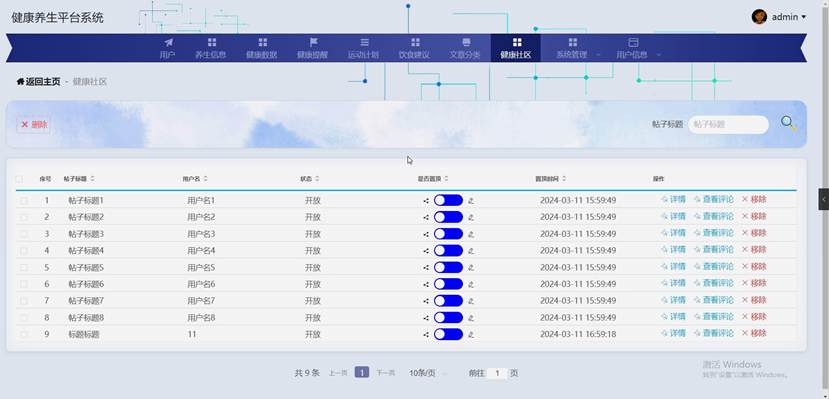The image size is (829, 399).
Task: Open the 健康提醒 nav item with the flag icon
Action: [312, 48]
